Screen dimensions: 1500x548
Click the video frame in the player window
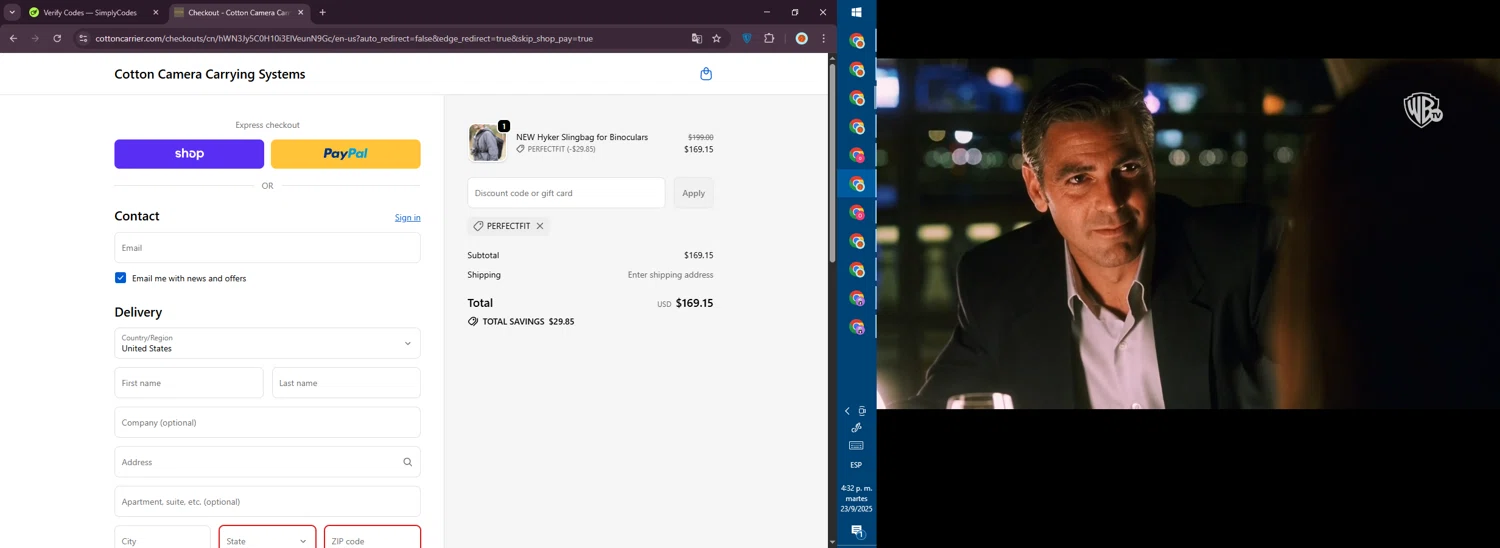click(1188, 233)
